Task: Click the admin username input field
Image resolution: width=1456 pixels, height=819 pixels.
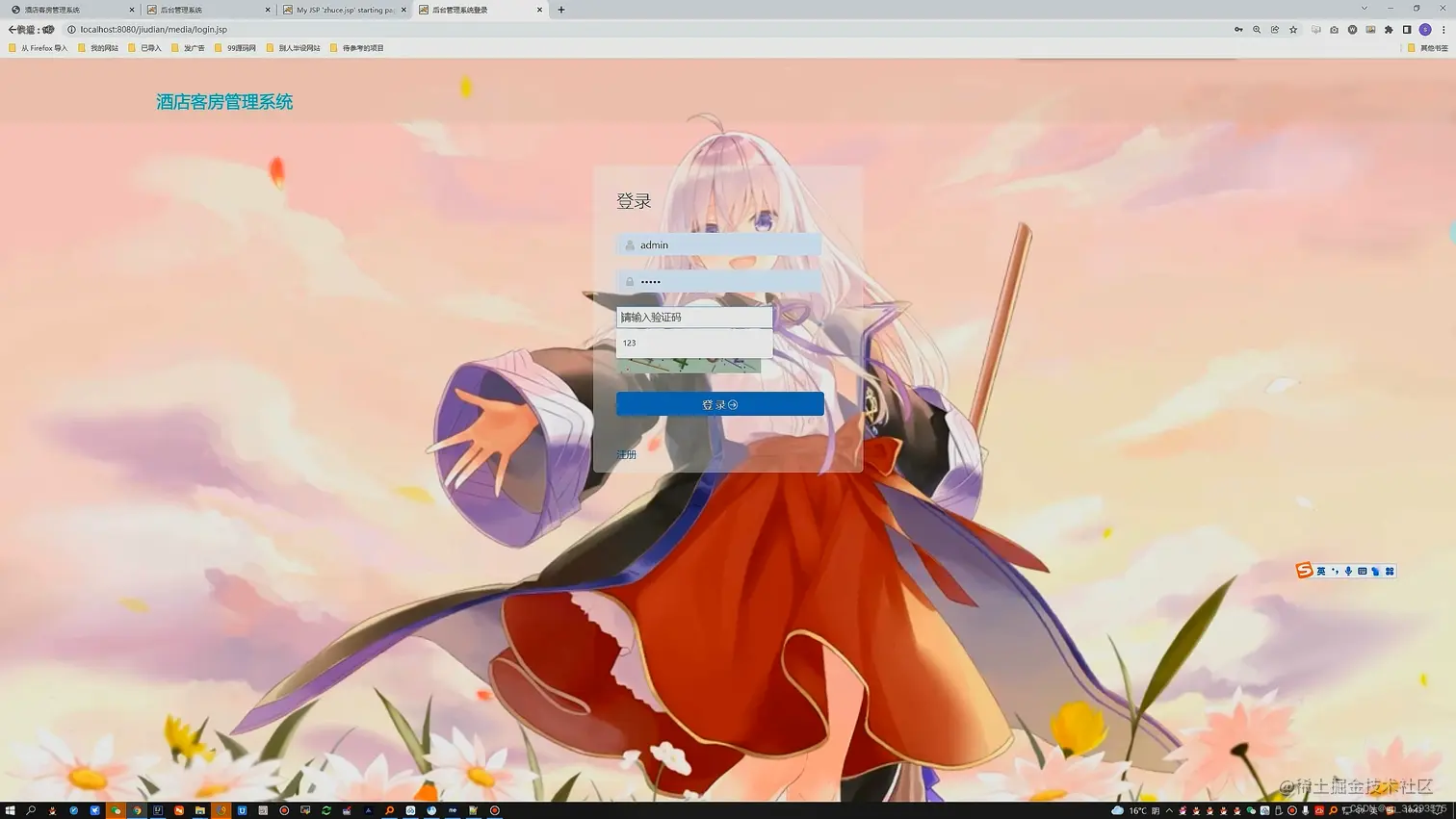Action: [718, 244]
